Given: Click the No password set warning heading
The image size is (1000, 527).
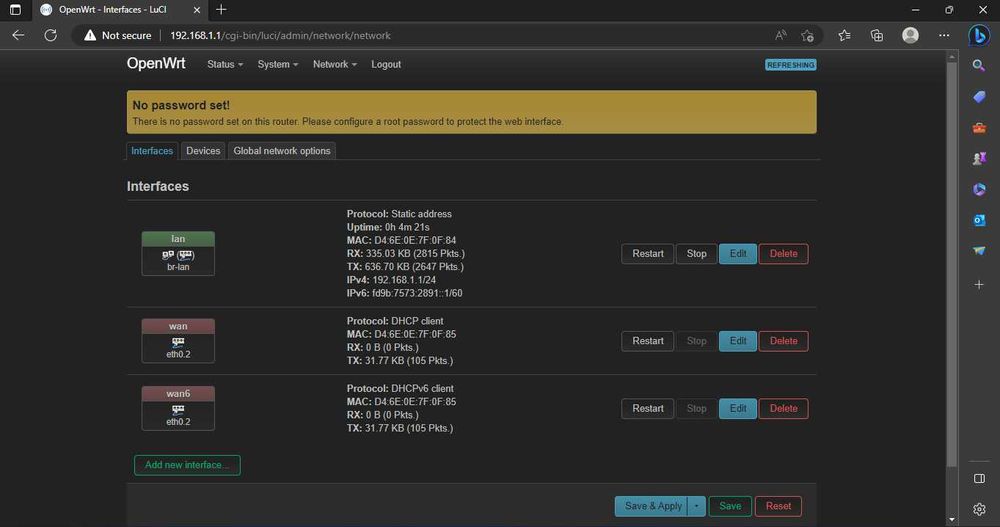Looking at the screenshot, I should pos(181,105).
